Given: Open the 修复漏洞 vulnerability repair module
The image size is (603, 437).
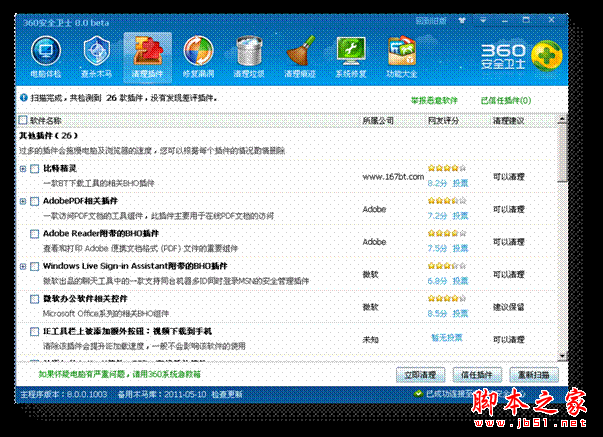Looking at the screenshot, I should click(x=198, y=57).
